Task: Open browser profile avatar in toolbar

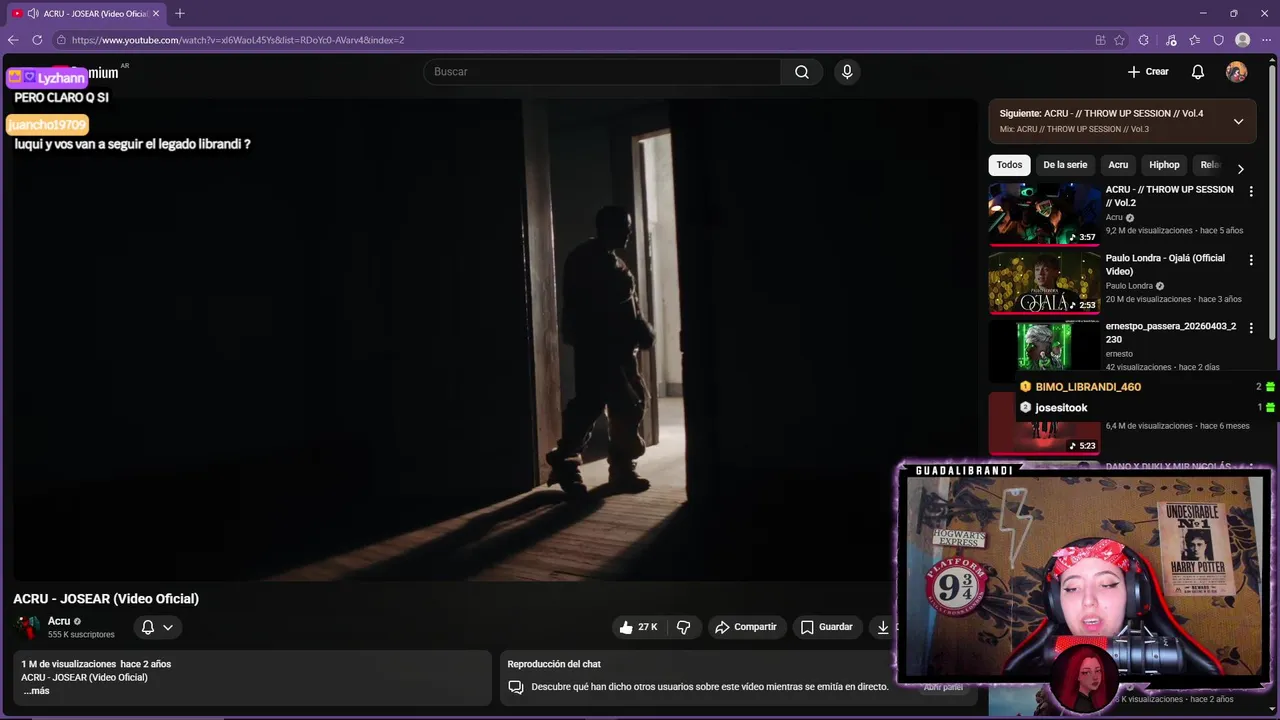Action: pos(1243,40)
